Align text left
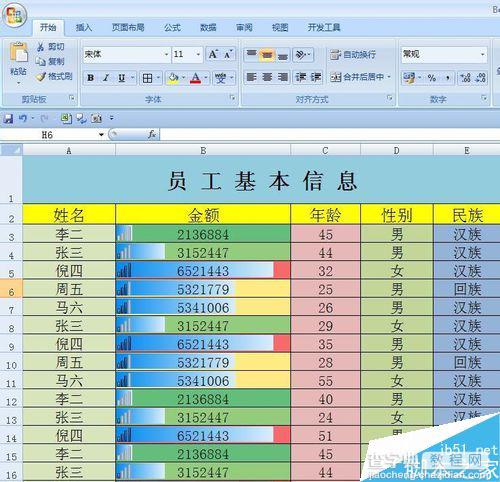The height and width of the screenshot is (482, 500). 251,77
